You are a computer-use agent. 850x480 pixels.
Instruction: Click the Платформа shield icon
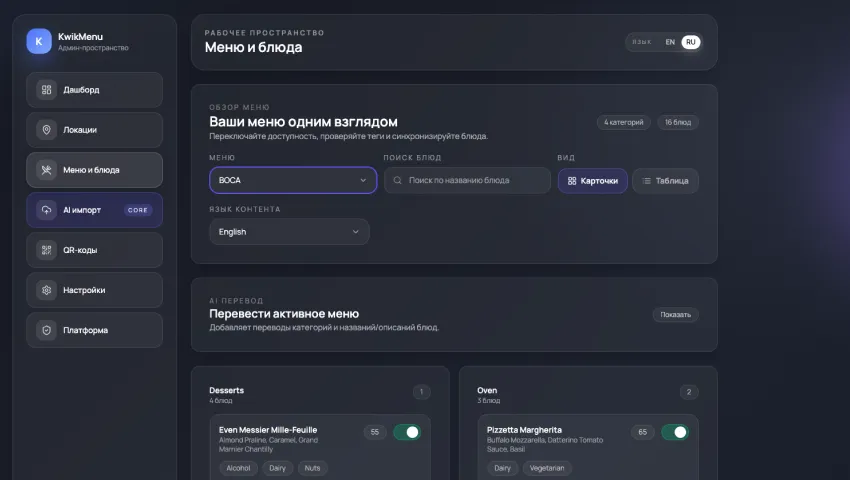(x=47, y=330)
